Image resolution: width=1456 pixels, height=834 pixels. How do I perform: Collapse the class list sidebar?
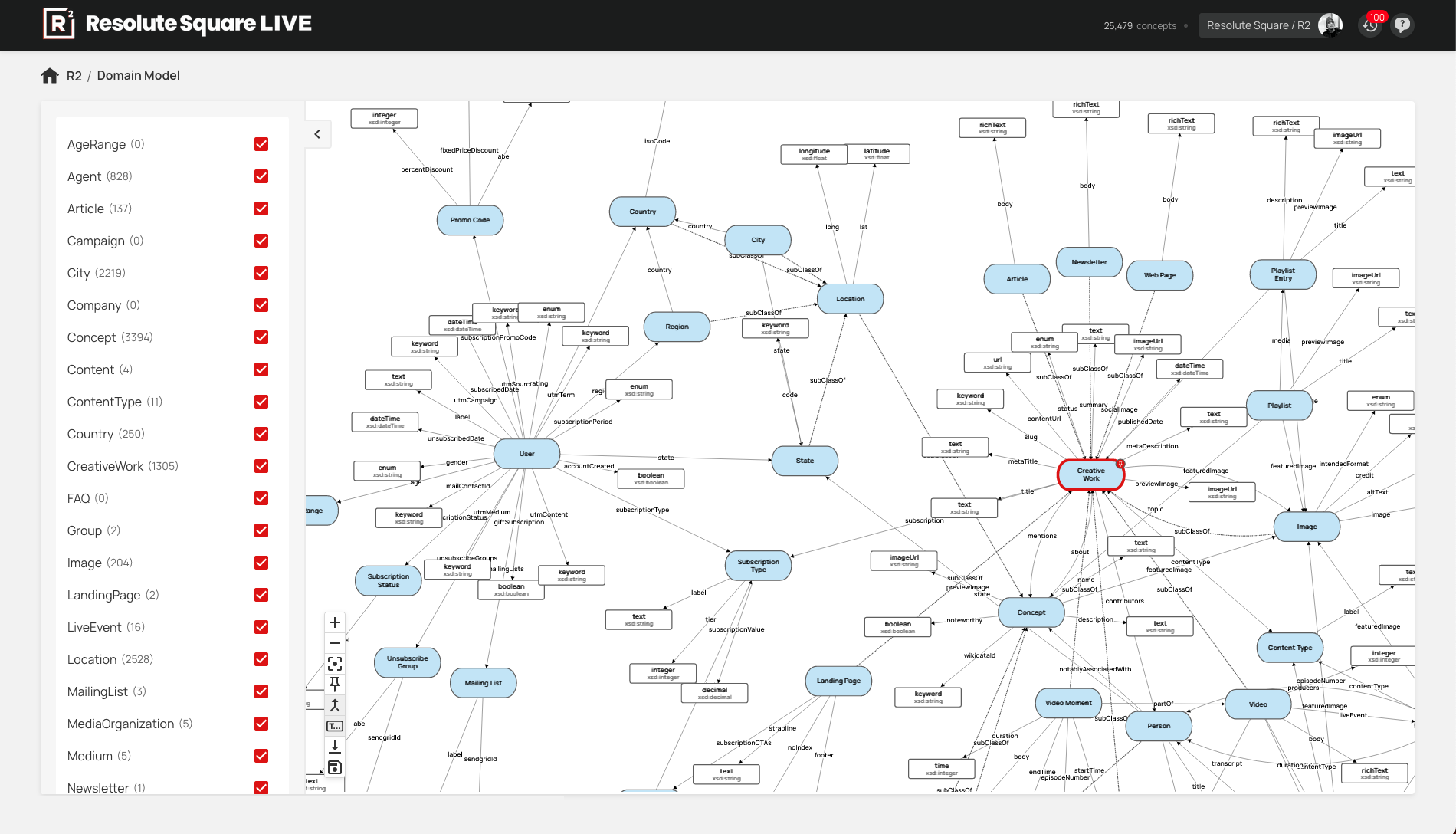[317, 134]
